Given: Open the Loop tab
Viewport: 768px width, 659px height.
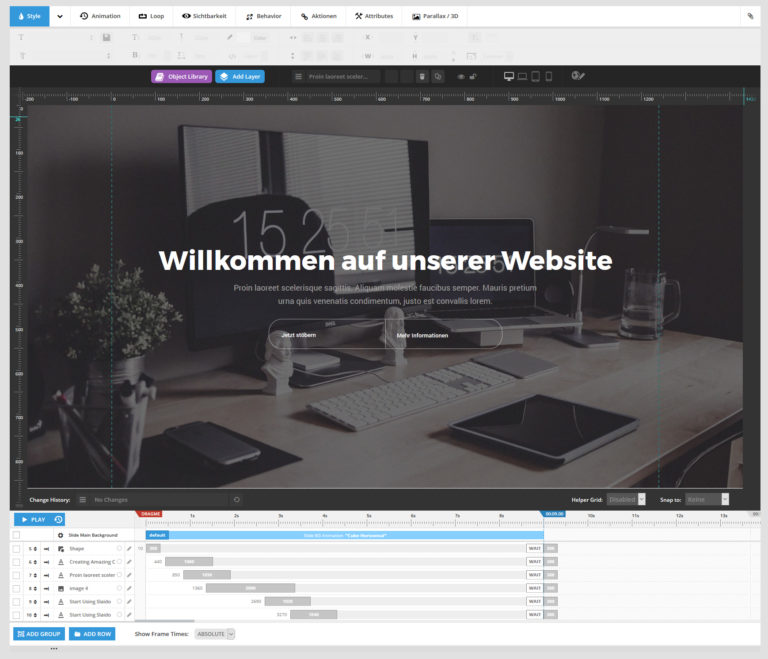Looking at the screenshot, I should tap(151, 16).
